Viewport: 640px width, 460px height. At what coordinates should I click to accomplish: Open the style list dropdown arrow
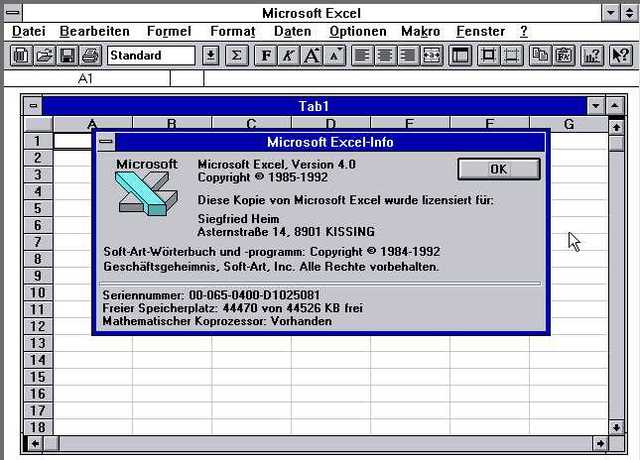coord(210,55)
